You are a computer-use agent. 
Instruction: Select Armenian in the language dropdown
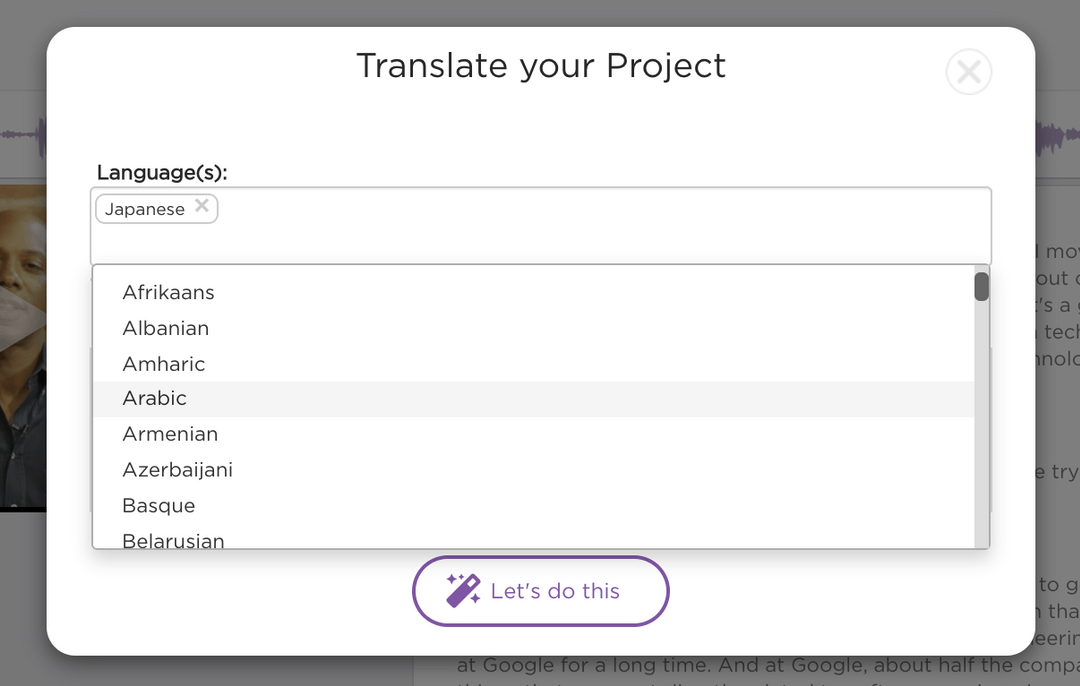170,434
